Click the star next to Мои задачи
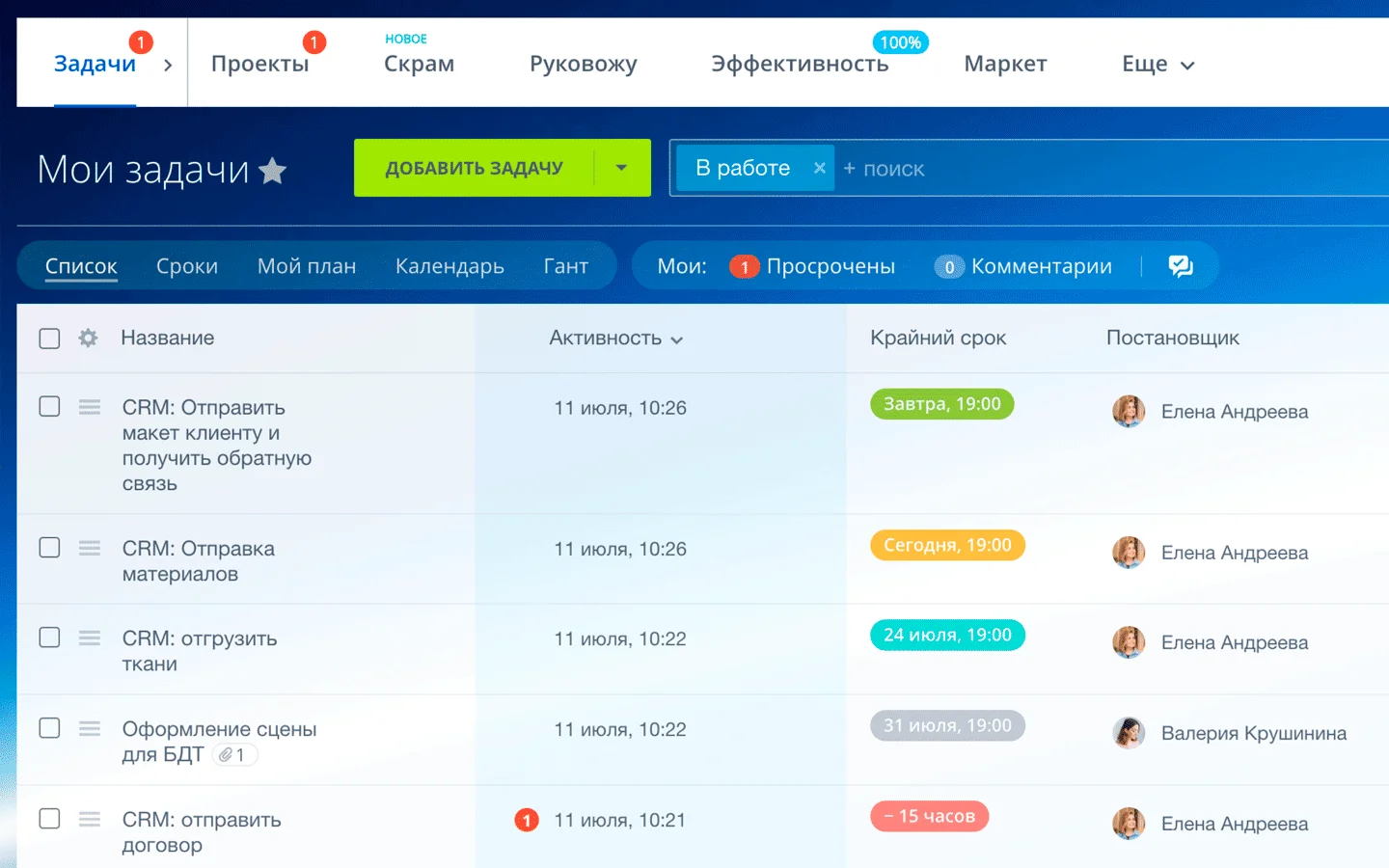Image resolution: width=1389 pixels, height=868 pixels. click(x=273, y=170)
